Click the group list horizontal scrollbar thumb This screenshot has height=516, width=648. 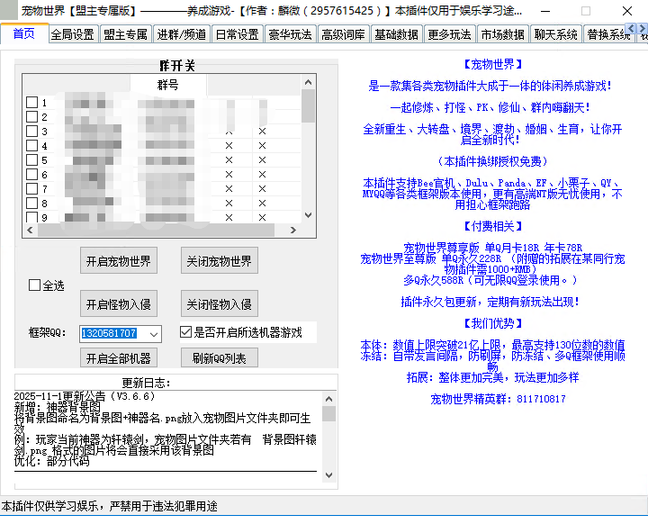point(156,230)
